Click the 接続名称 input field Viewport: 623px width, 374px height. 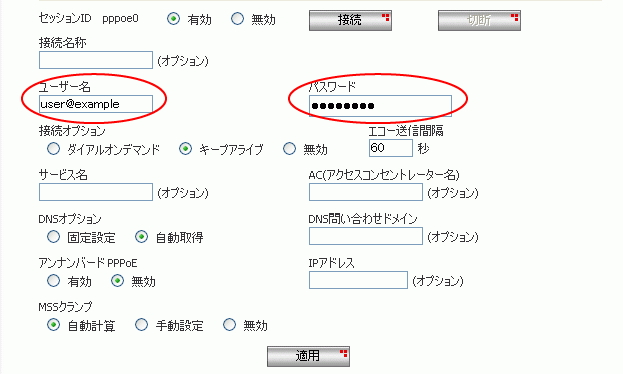(96, 60)
